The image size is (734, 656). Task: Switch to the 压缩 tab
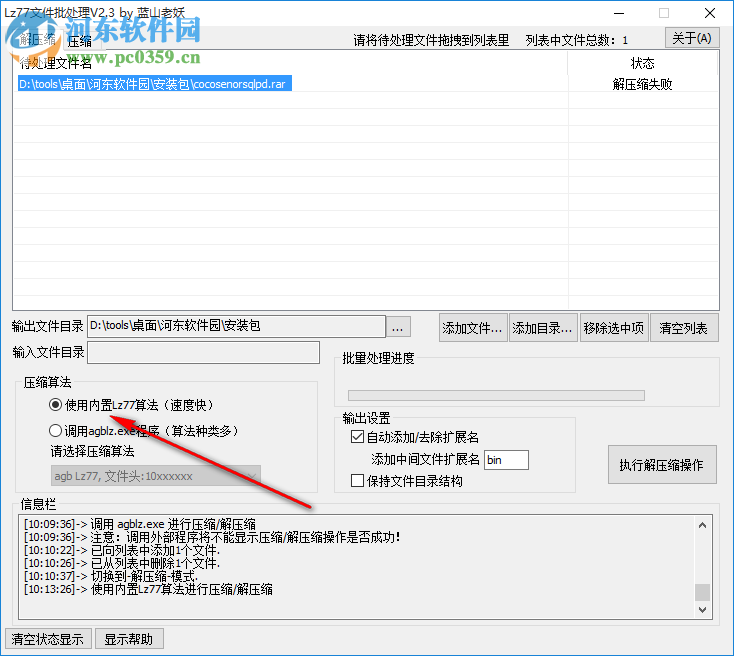click(81, 41)
